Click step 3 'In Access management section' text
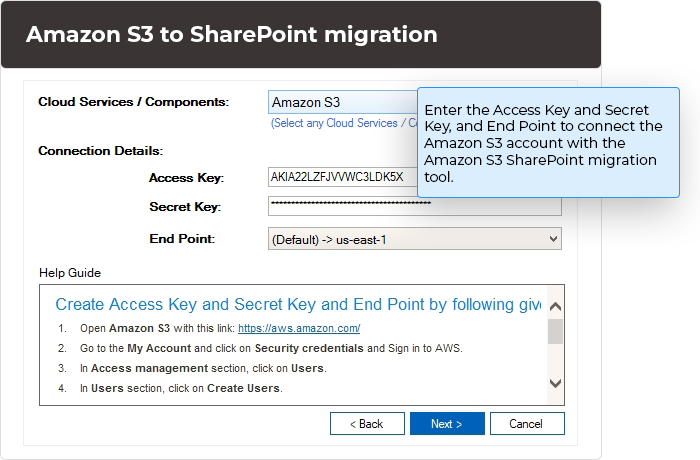Viewport: 700px width, 460px height. [x=203, y=368]
